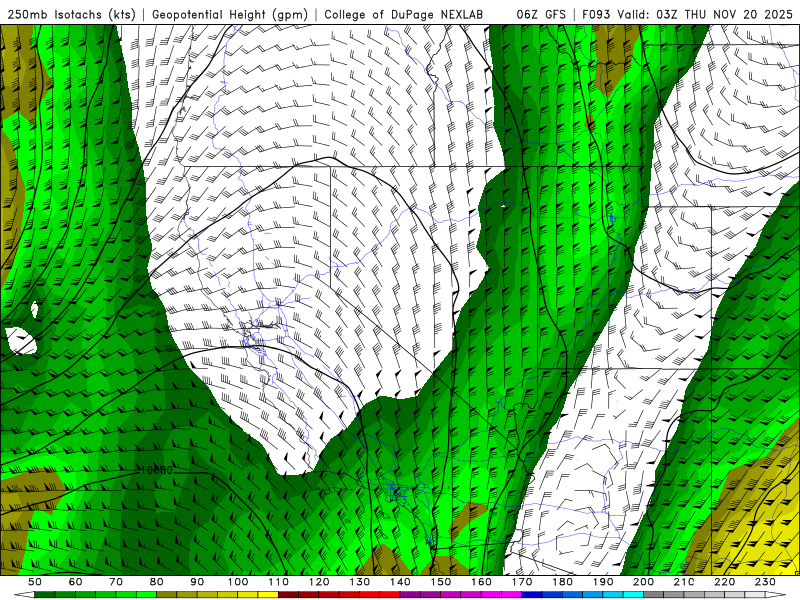The width and height of the screenshot is (800, 600).
Task: Click the '250mb Isotachs (kts)' title text
Action: pos(71,15)
